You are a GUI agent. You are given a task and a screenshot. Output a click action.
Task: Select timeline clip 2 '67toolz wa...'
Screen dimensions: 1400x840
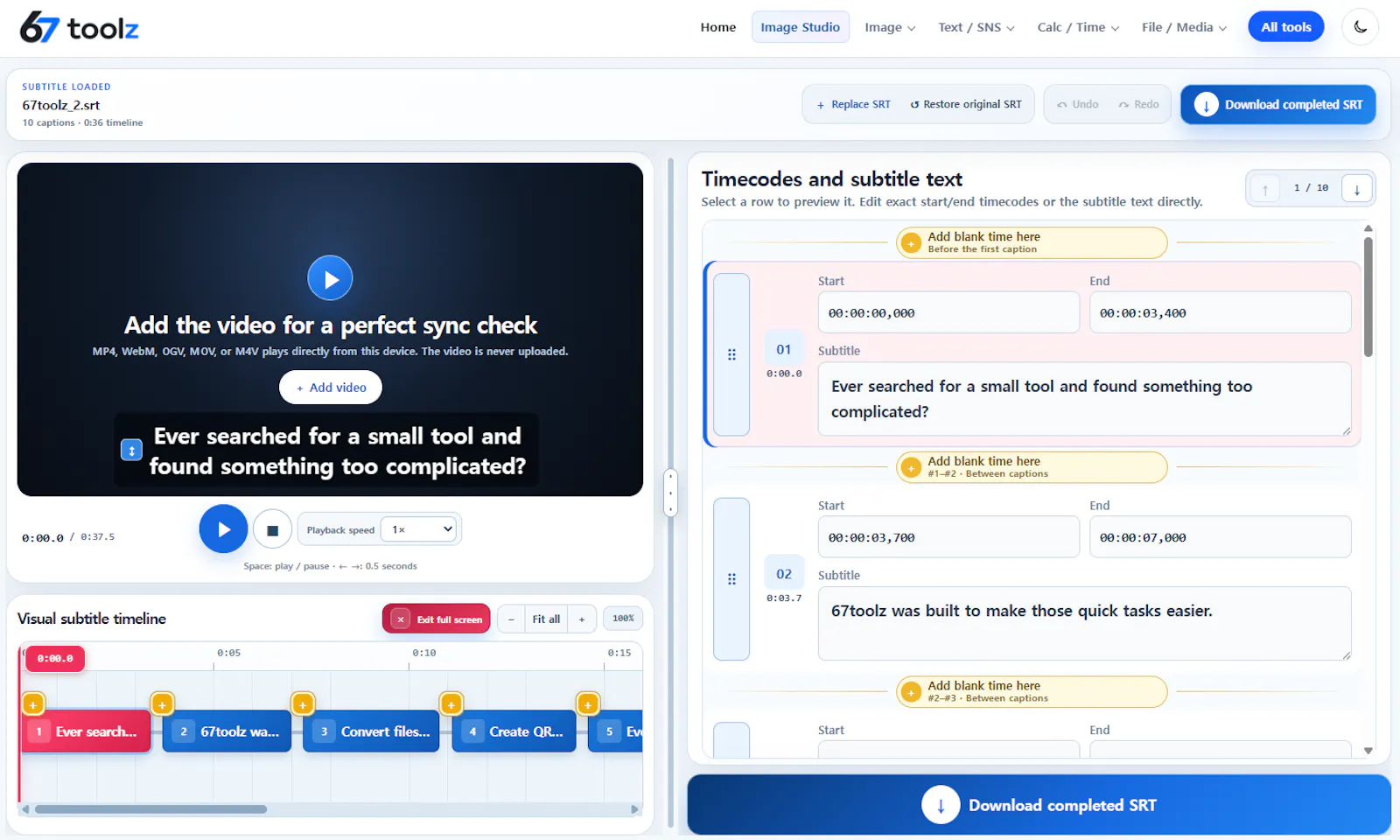coord(227,731)
